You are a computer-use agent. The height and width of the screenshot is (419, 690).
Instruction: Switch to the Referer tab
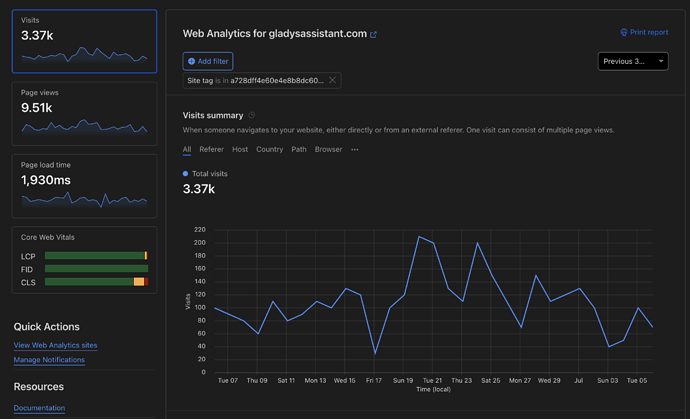[x=211, y=150]
